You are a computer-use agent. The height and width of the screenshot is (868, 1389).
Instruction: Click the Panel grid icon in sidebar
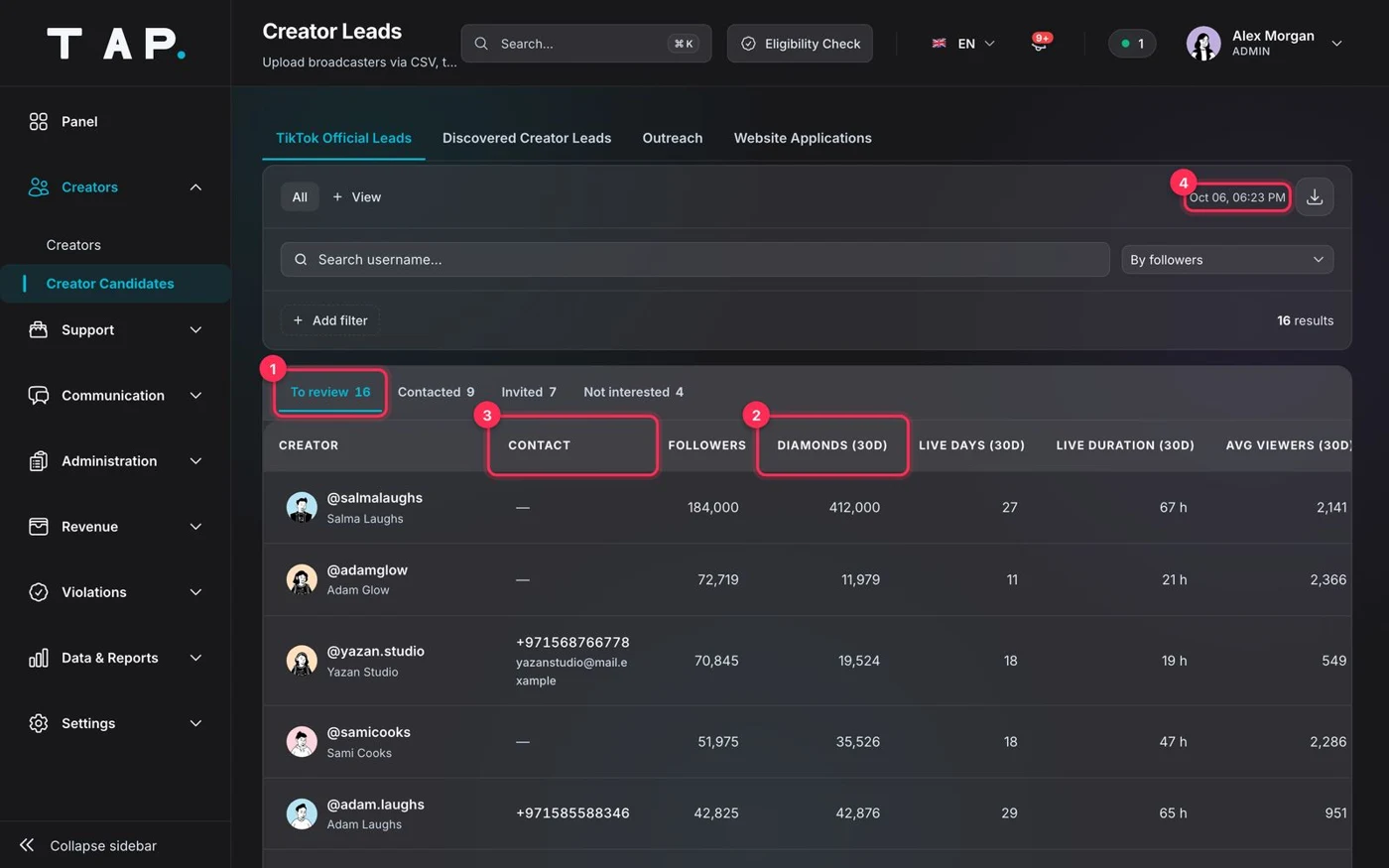coord(39,121)
